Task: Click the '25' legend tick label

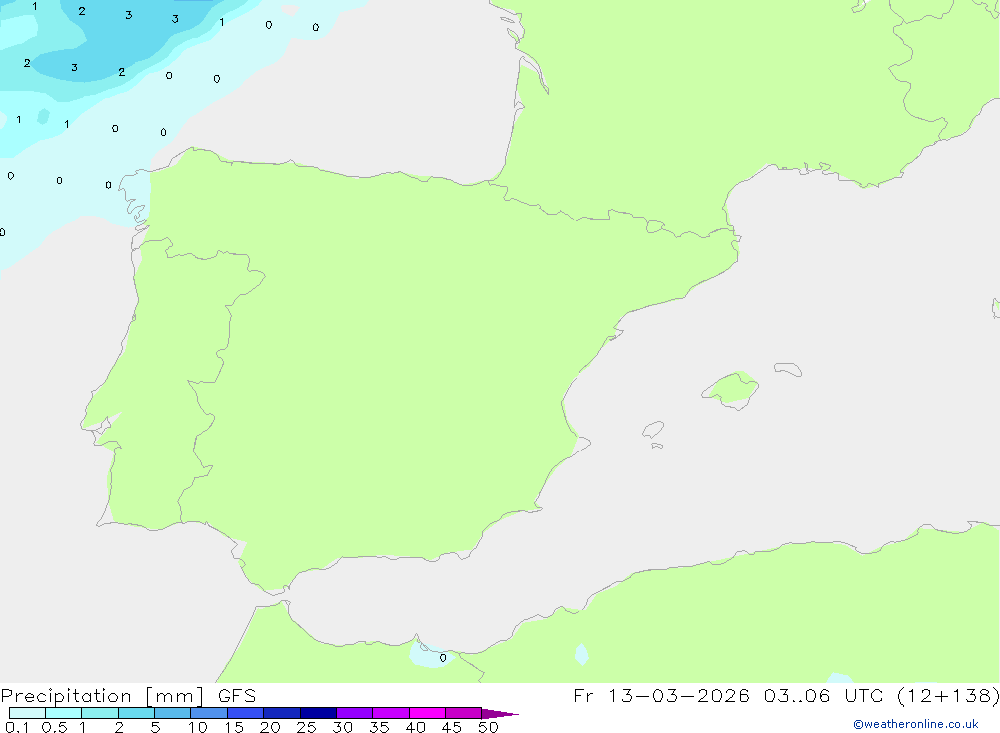Action: (306, 727)
